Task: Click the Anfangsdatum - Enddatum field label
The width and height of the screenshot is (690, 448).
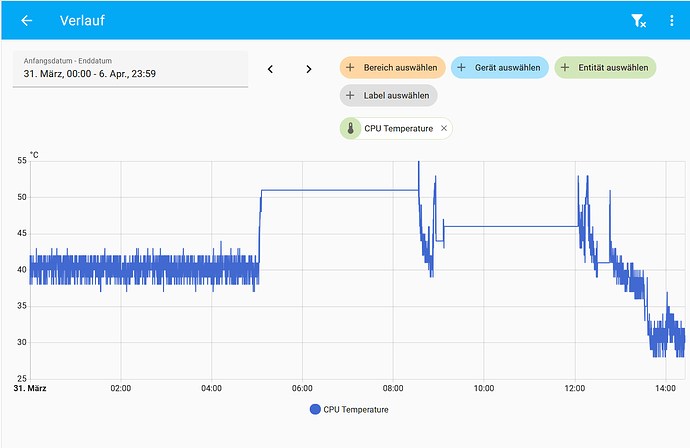Action: 68,61
